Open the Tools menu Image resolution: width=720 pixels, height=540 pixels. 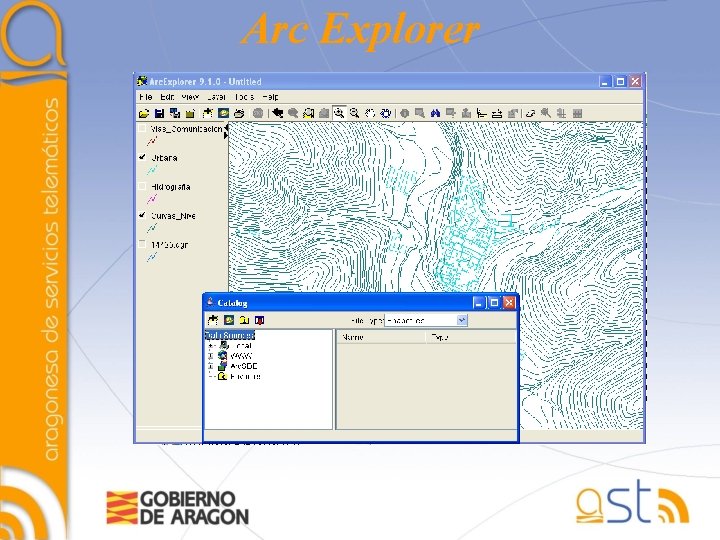244,97
